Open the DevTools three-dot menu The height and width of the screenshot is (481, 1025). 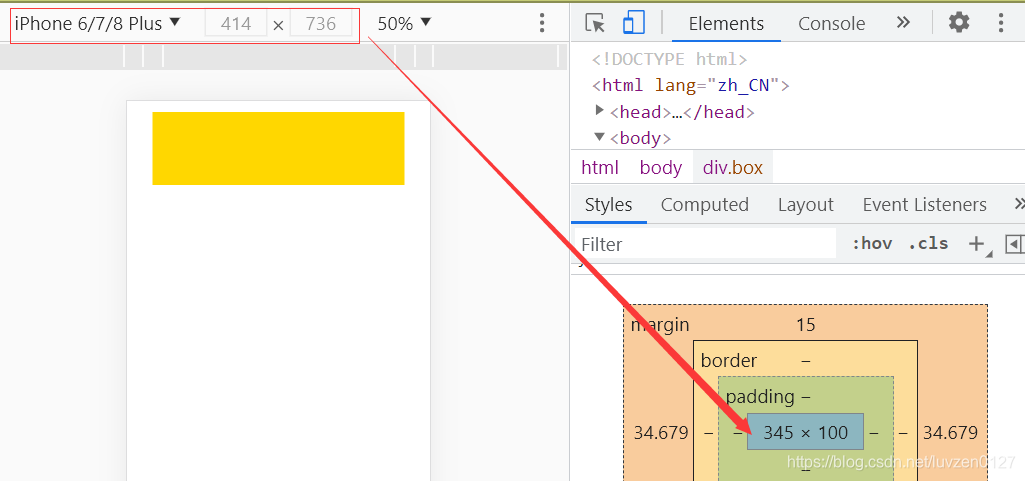click(1000, 23)
